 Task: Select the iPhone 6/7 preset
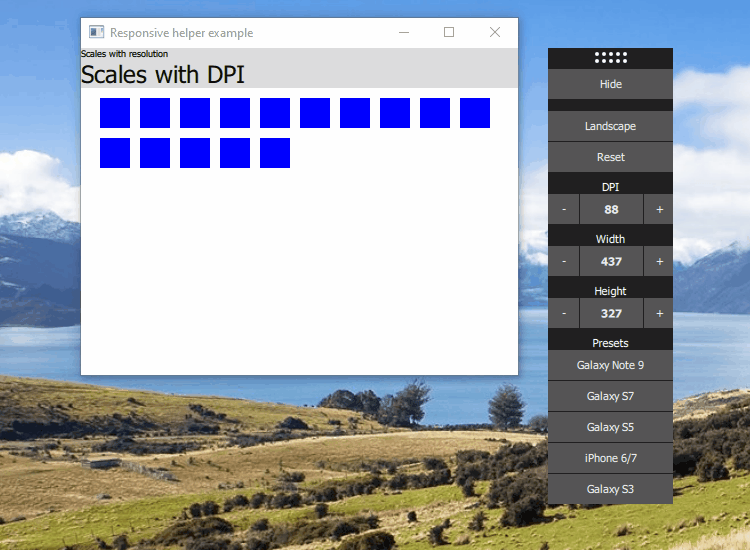point(610,458)
